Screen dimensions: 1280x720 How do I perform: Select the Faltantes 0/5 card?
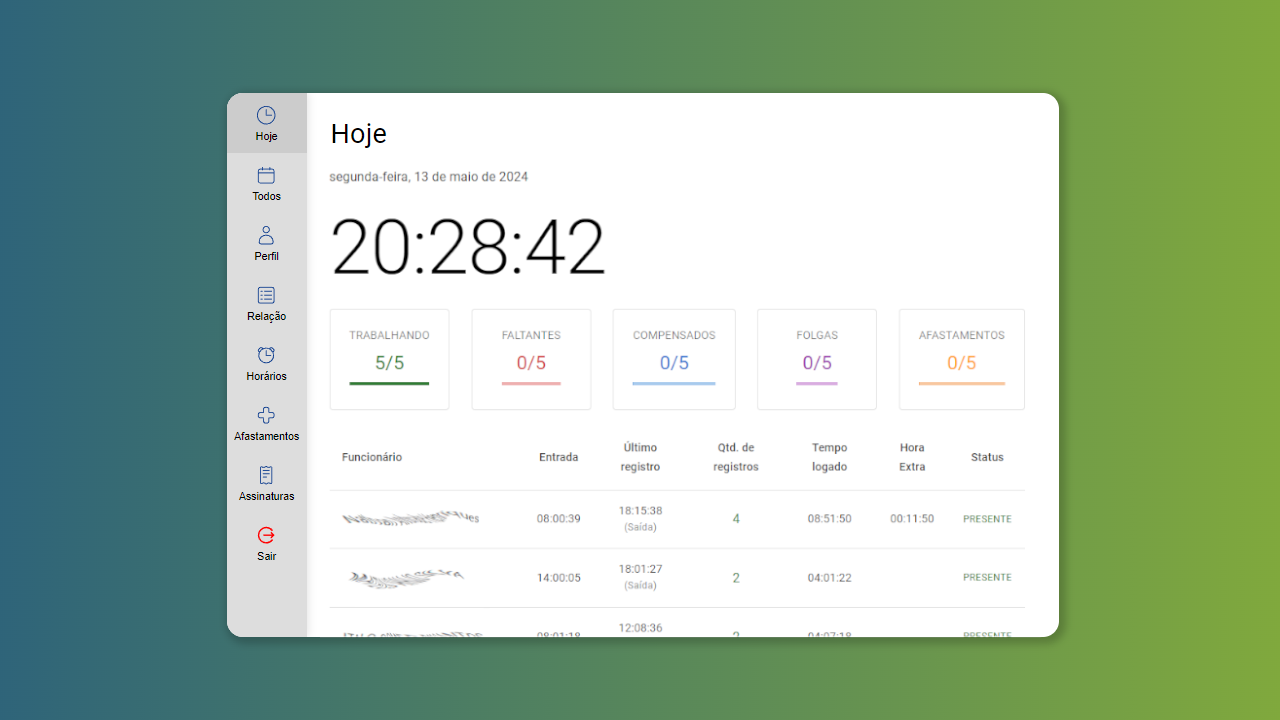click(x=531, y=359)
